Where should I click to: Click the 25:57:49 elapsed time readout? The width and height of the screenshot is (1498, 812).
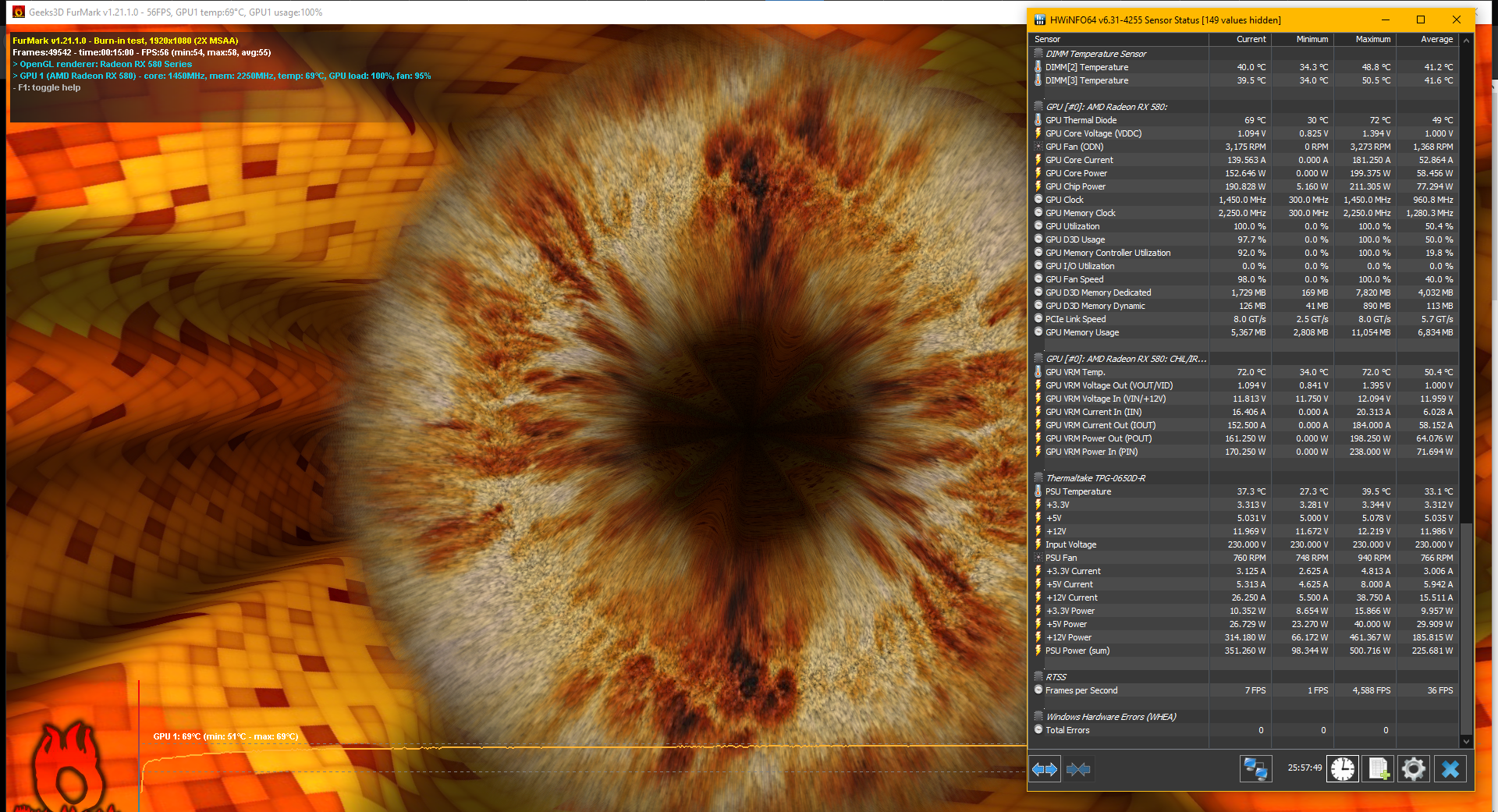1305,768
